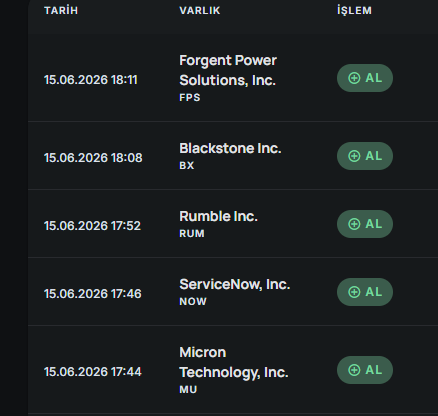
Task: Click the plus icon in Blackstone's AL badge
Action: pyautogui.click(x=354, y=156)
